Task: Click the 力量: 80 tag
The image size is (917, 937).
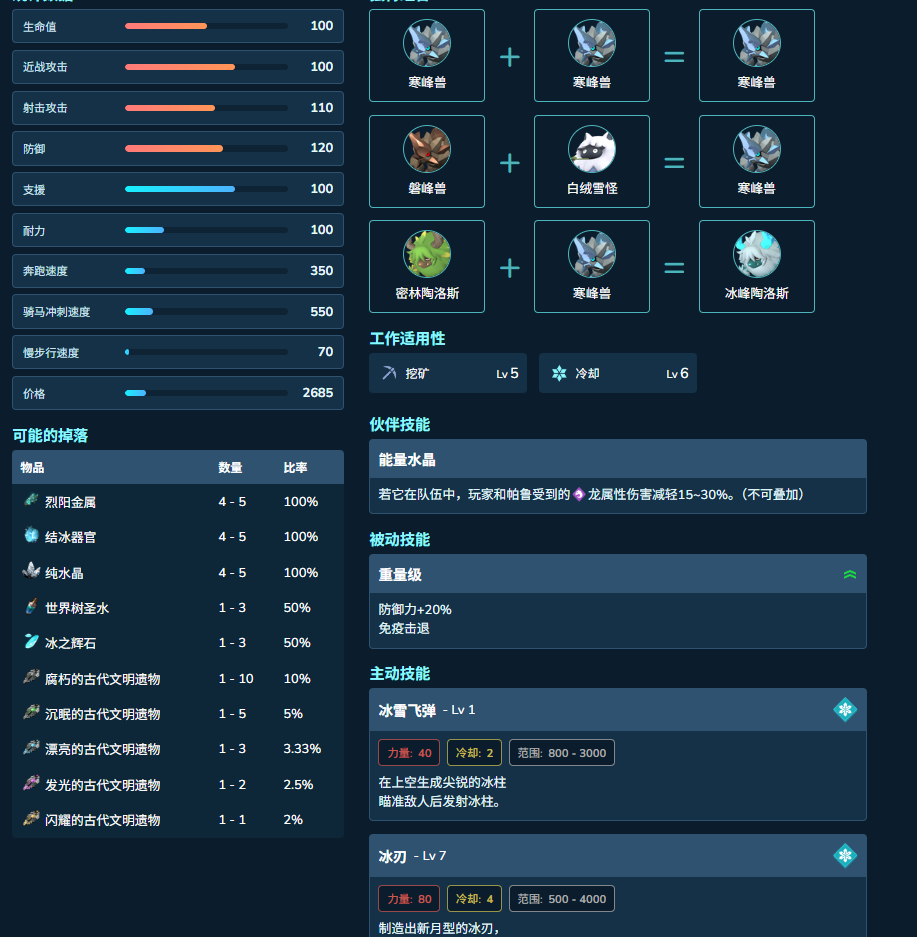Action: point(409,899)
